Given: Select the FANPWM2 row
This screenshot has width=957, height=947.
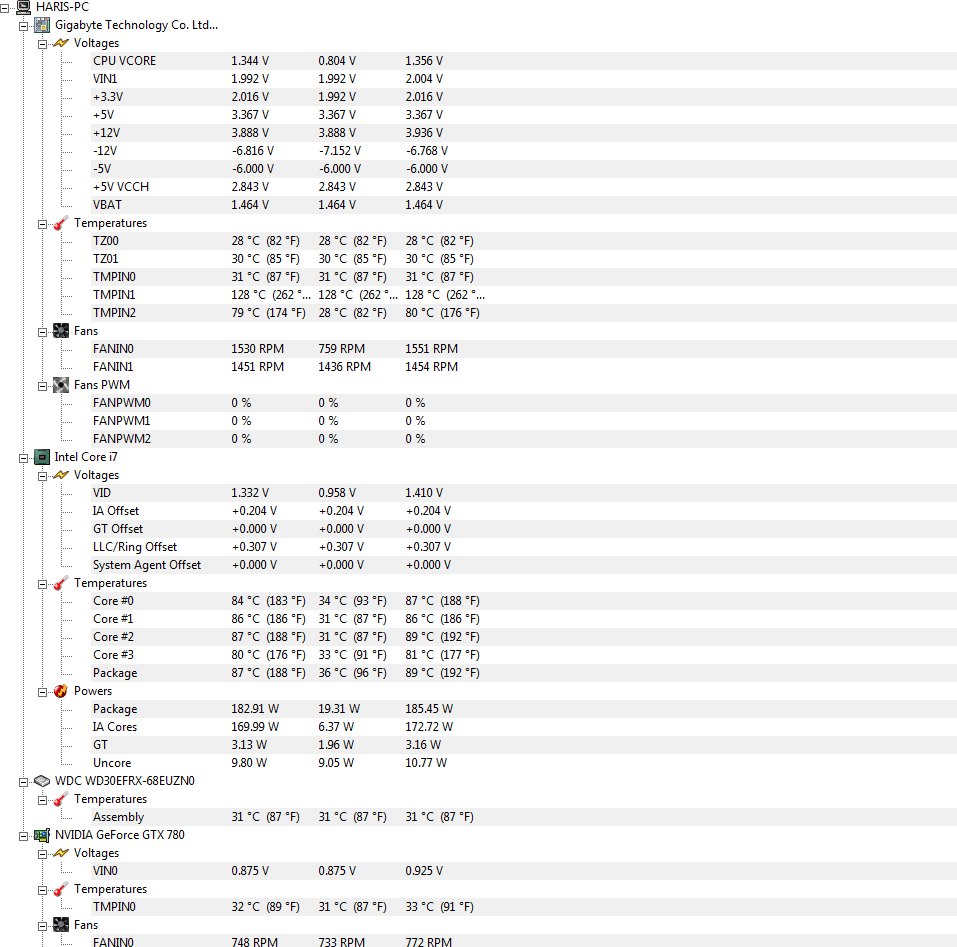Looking at the screenshot, I should click(x=524, y=439).
